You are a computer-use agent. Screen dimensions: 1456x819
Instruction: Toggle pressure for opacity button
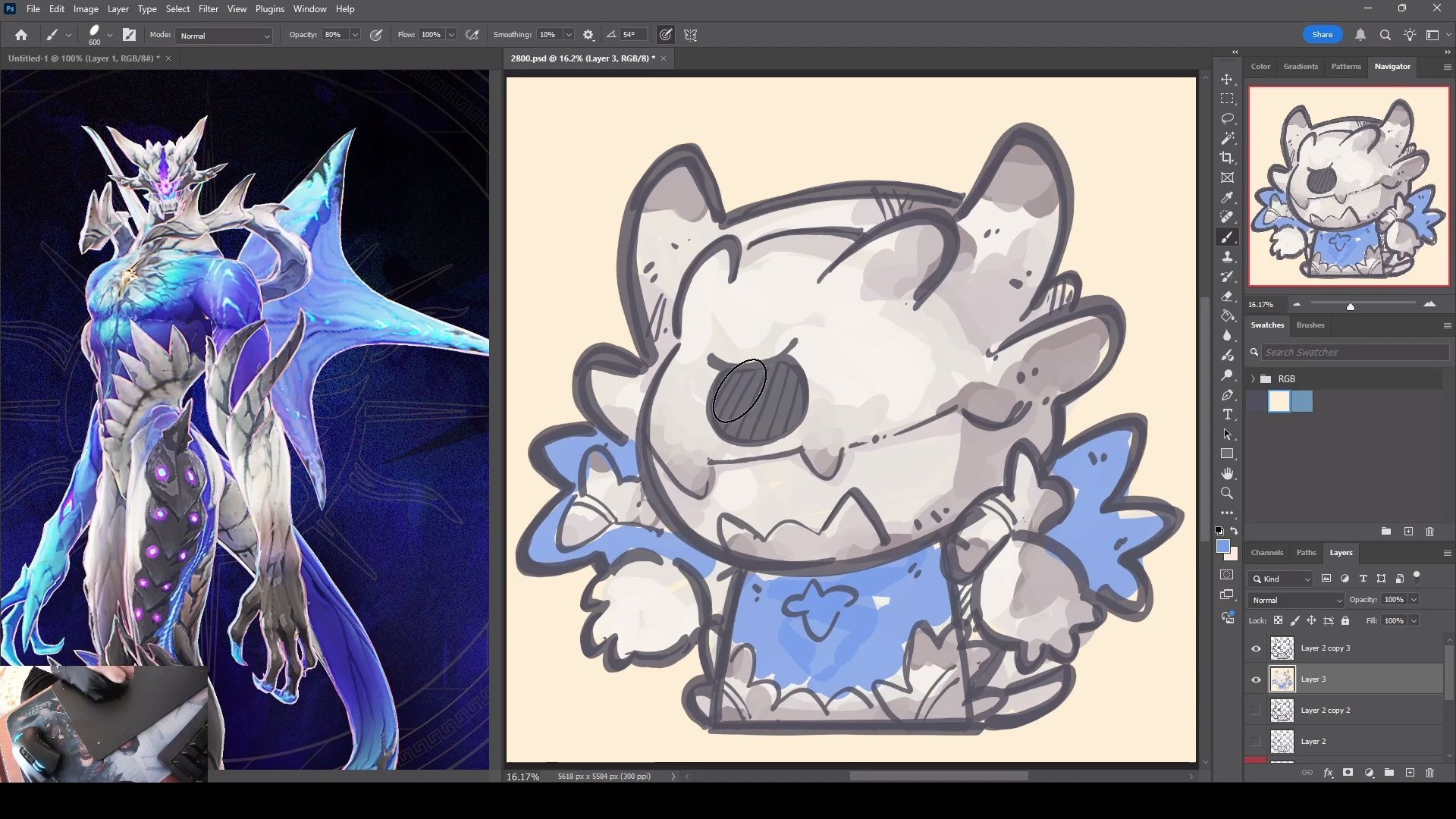[376, 35]
